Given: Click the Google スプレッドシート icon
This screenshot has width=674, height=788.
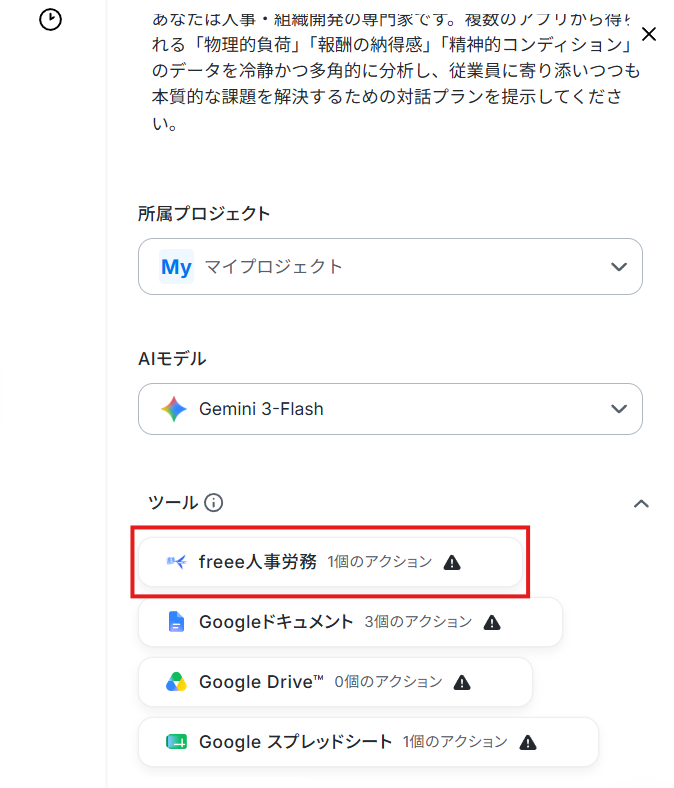Looking at the screenshot, I should (176, 742).
